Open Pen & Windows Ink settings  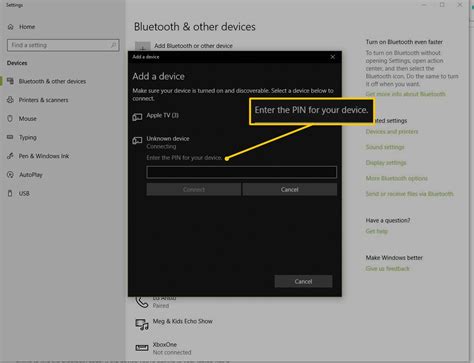coord(44,156)
